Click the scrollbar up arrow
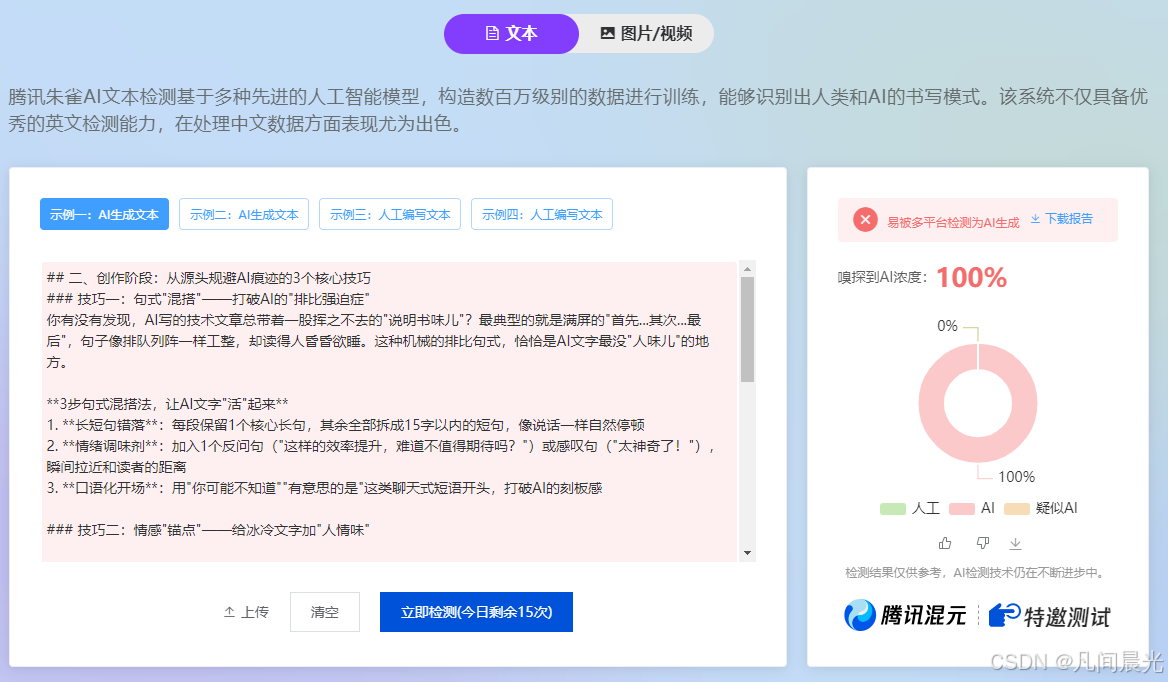This screenshot has height=682, width=1168. [747, 269]
